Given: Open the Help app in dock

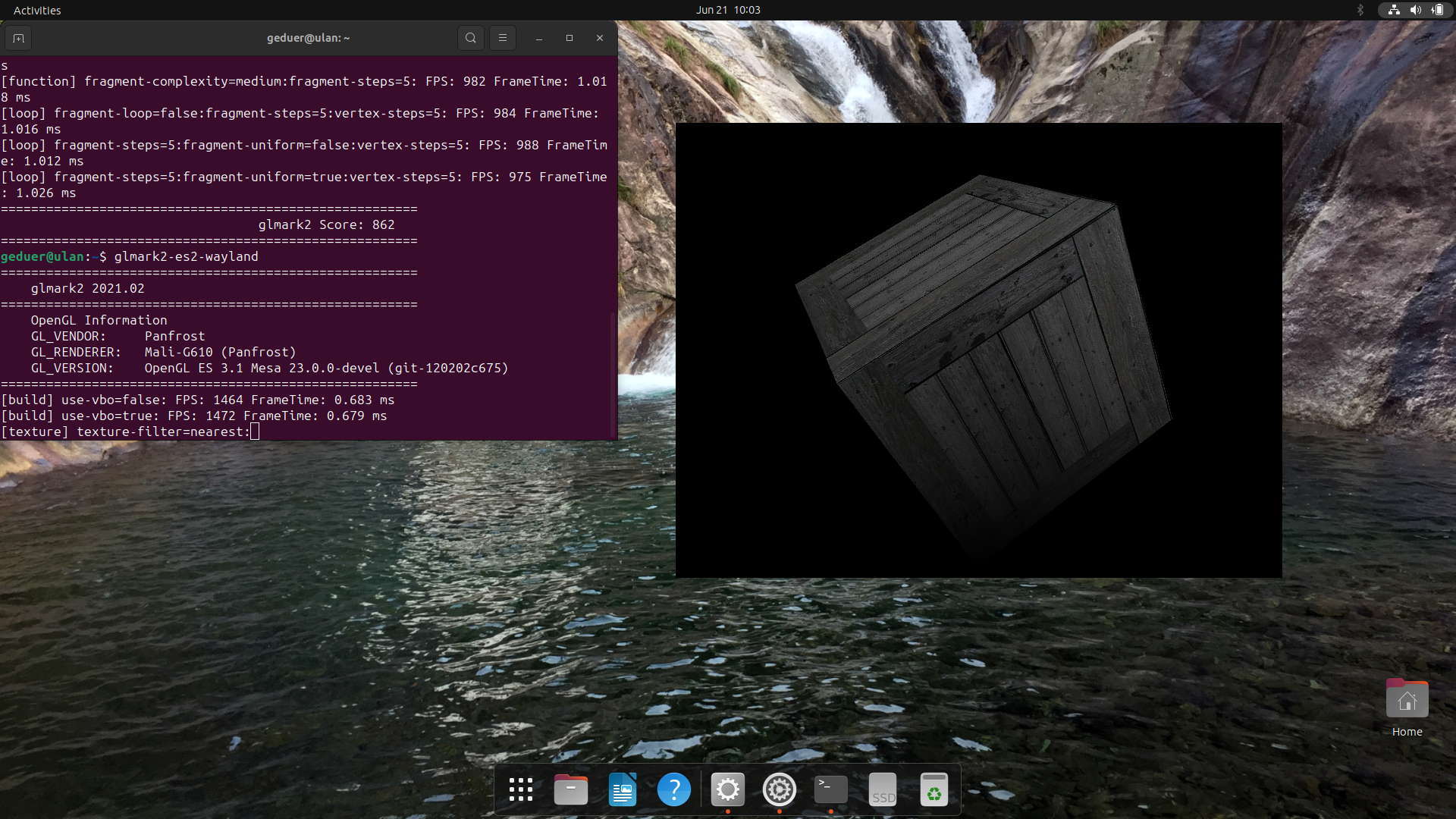Looking at the screenshot, I should tap(673, 789).
